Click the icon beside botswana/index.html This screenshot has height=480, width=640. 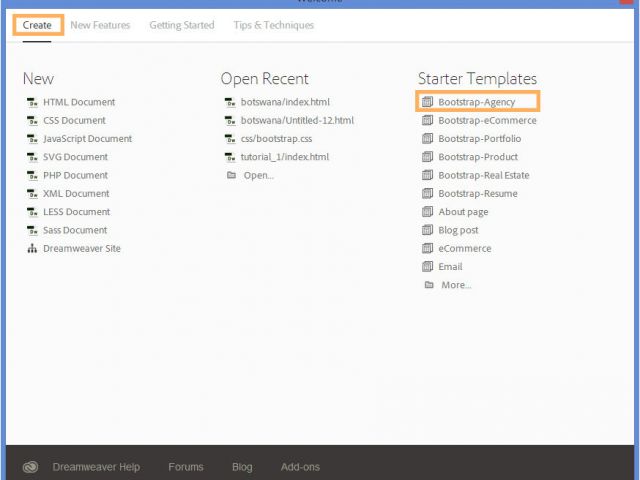tap(230, 102)
